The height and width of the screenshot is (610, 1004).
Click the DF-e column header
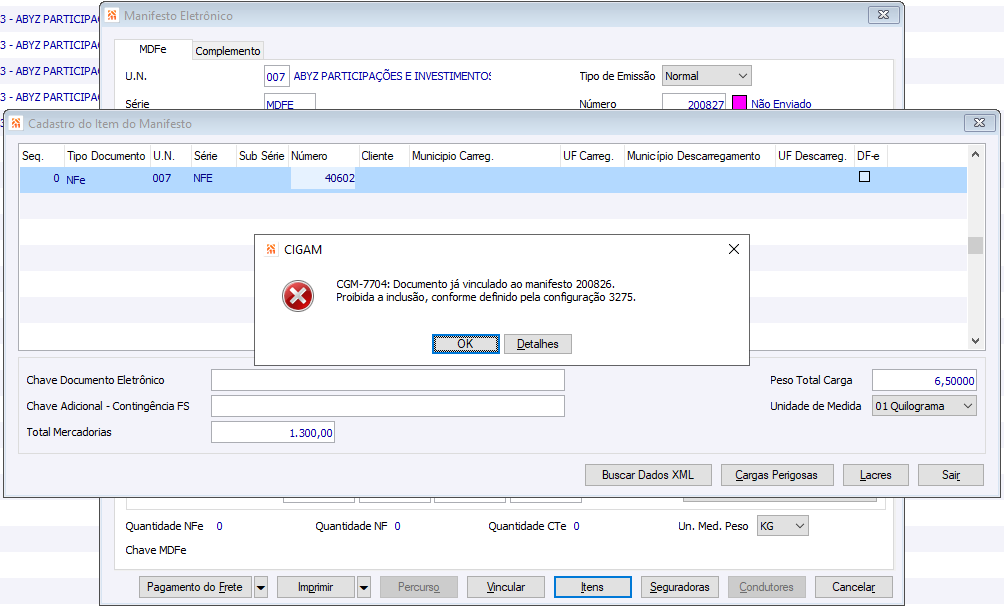coord(870,156)
